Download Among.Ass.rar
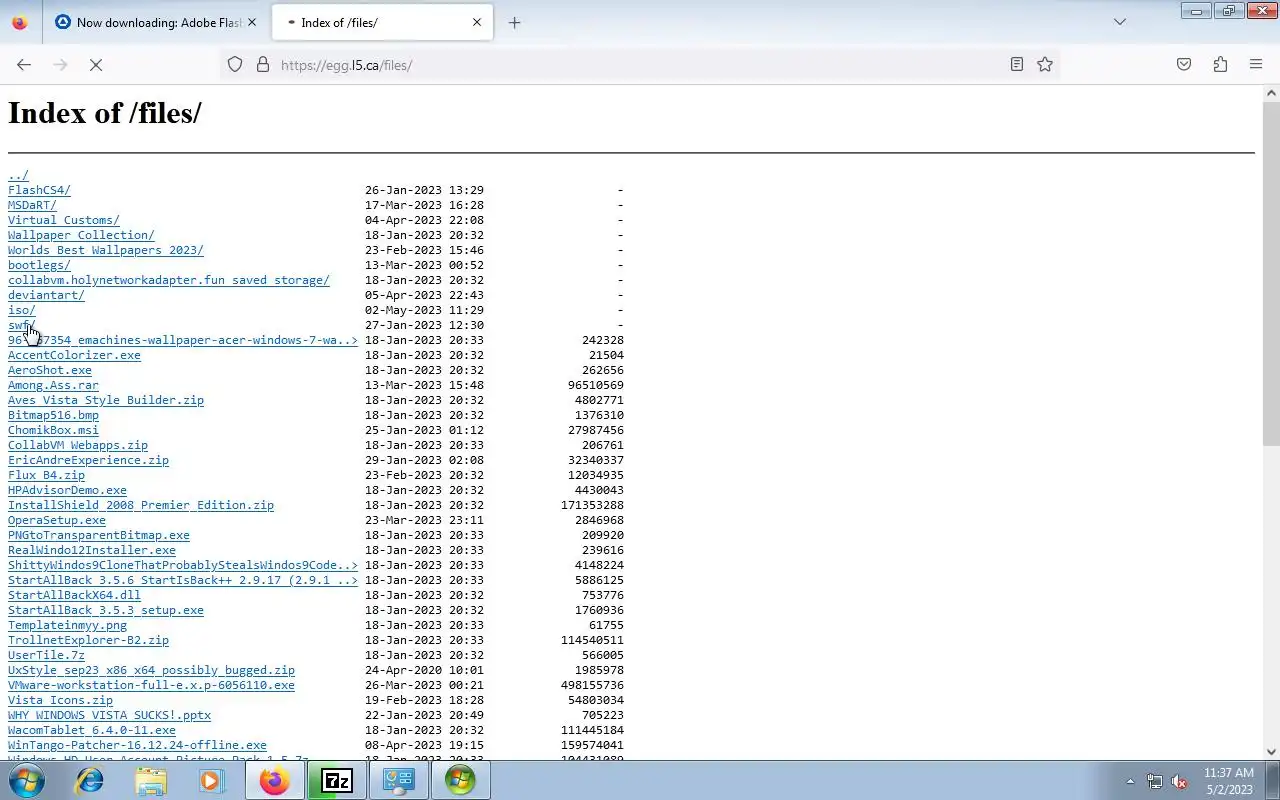 pyautogui.click(x=53, y=385)
